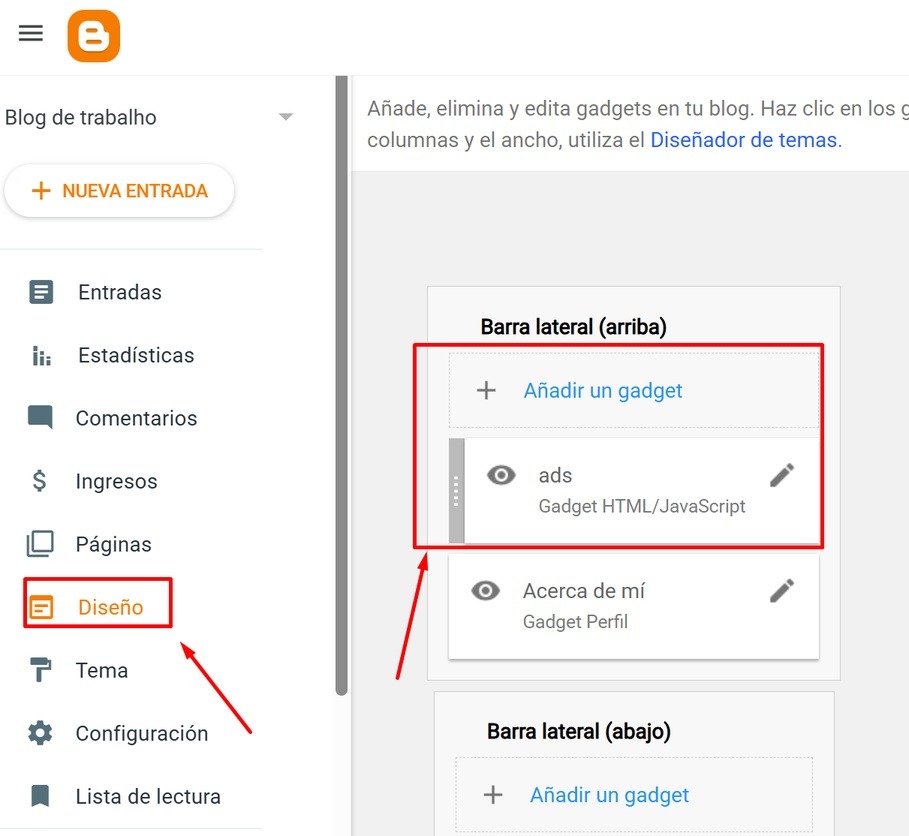Click the sidebar vertical scrollbar
The image size is (909, 836).
pos(341,385)
